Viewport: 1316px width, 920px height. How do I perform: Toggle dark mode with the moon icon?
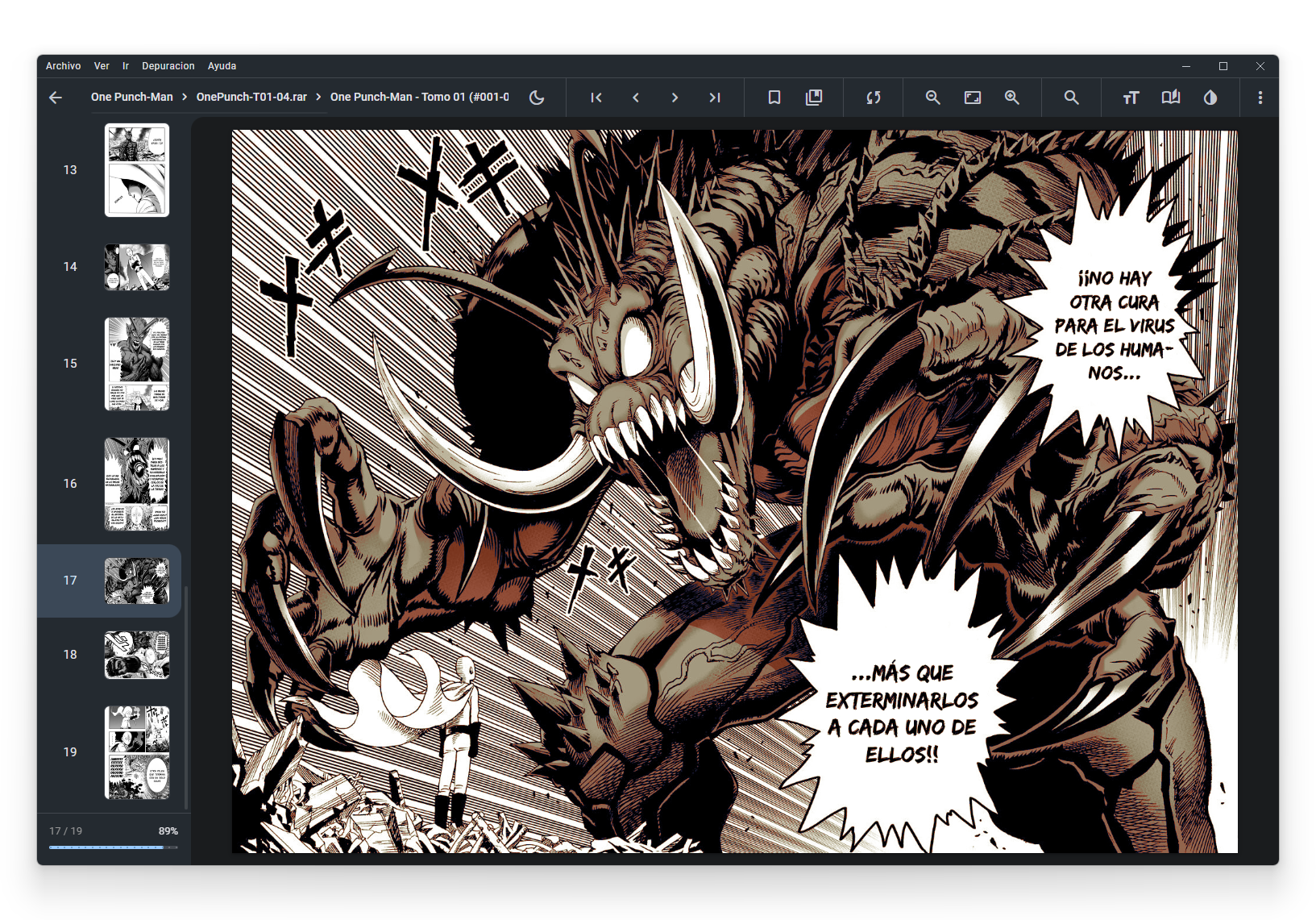[537, 97]
